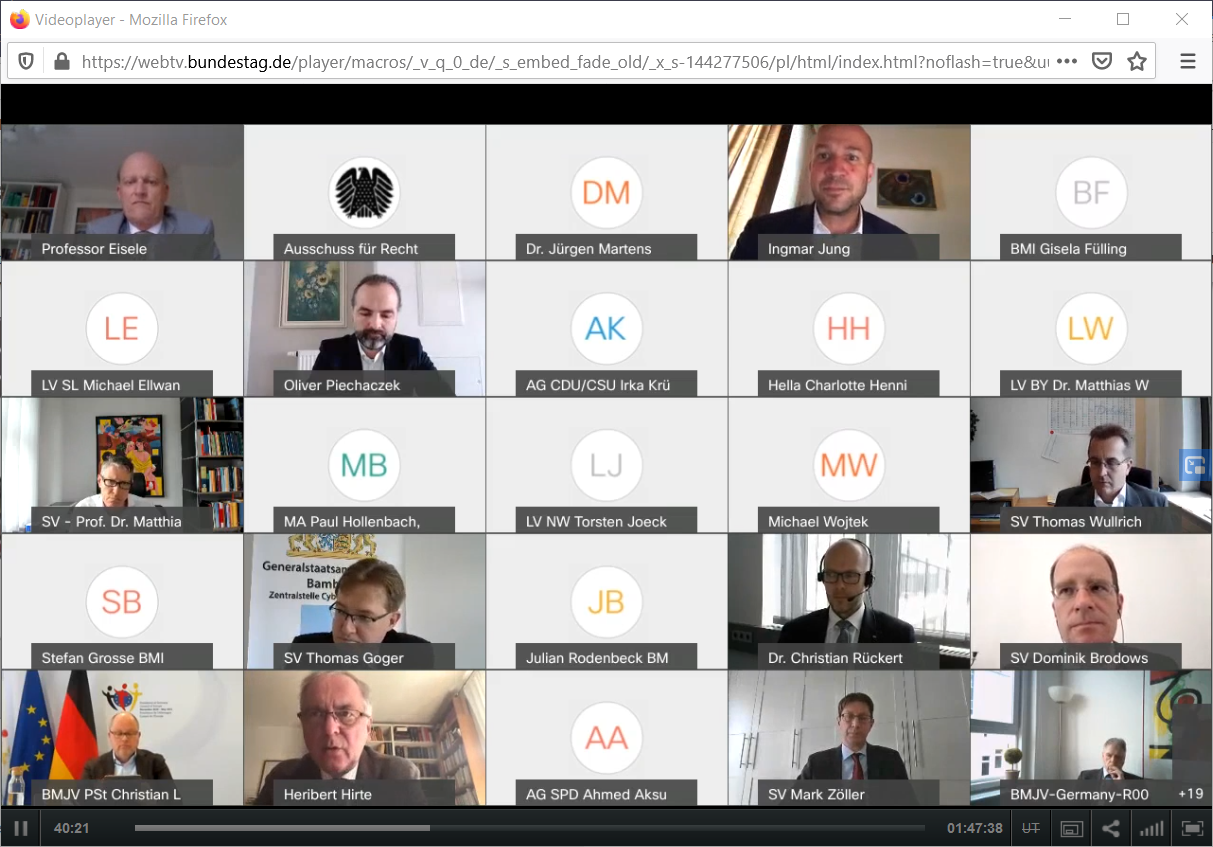The image size is (1213, 847).
Task: Select the Heribert Hirte video tile
Action: (364, 738)
